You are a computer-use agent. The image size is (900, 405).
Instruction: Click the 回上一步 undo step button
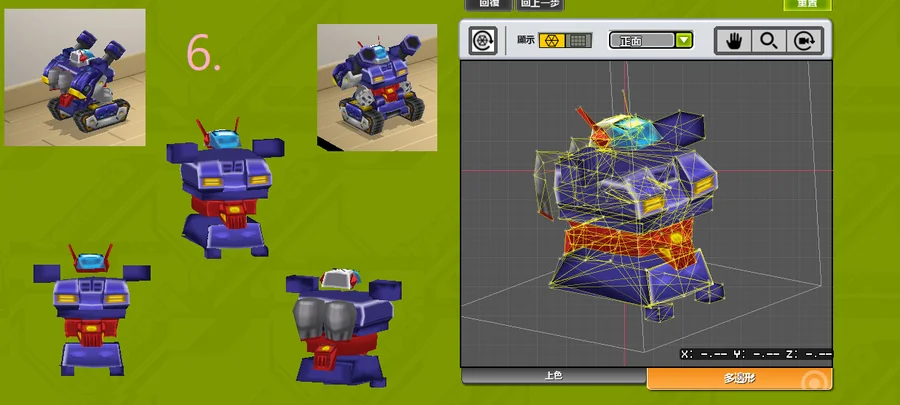[x=540, y=4]
